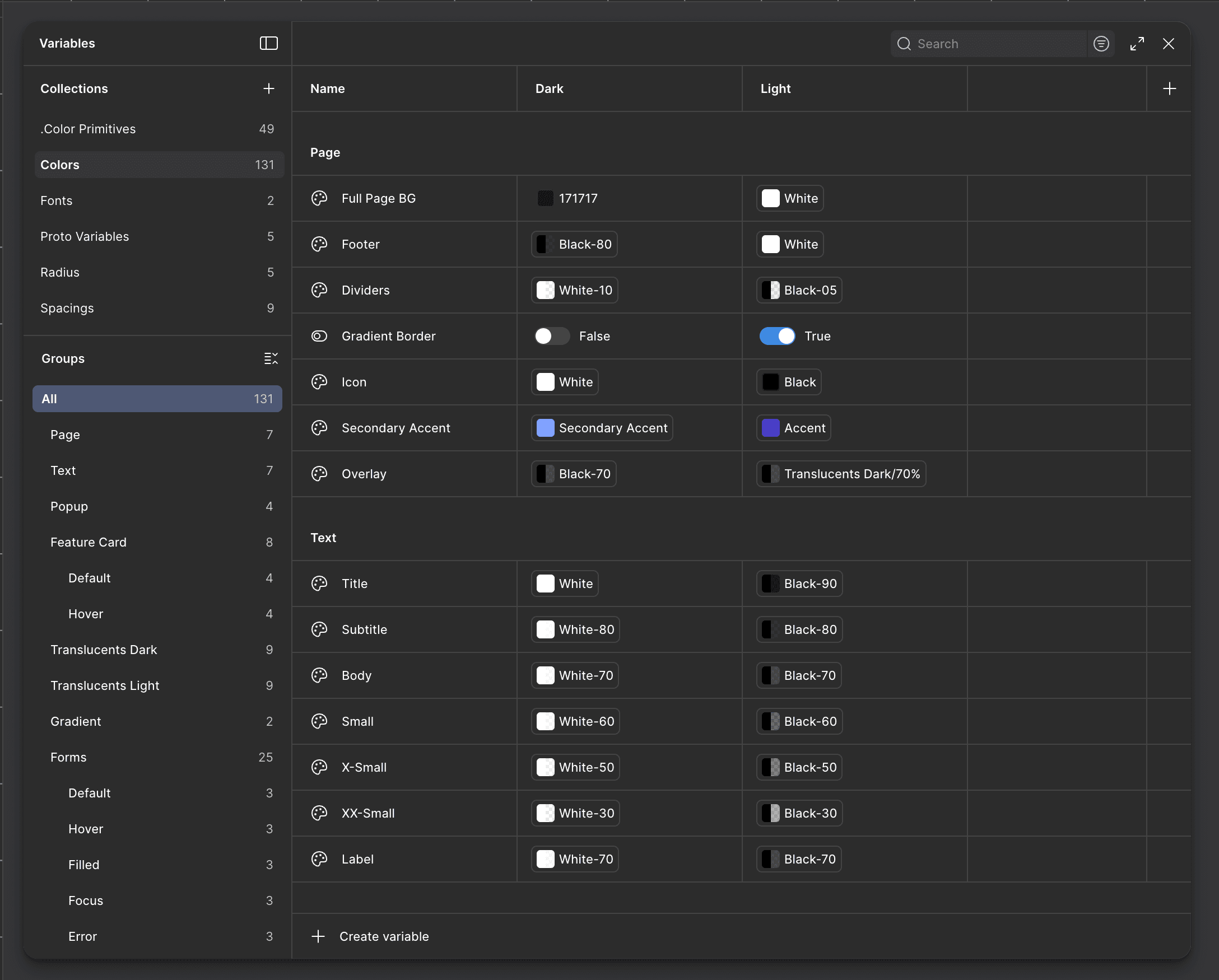The height and width of the screenshot is (980, 1219).
Task: Add a new collection with plus icon
Action: (268, 88)
